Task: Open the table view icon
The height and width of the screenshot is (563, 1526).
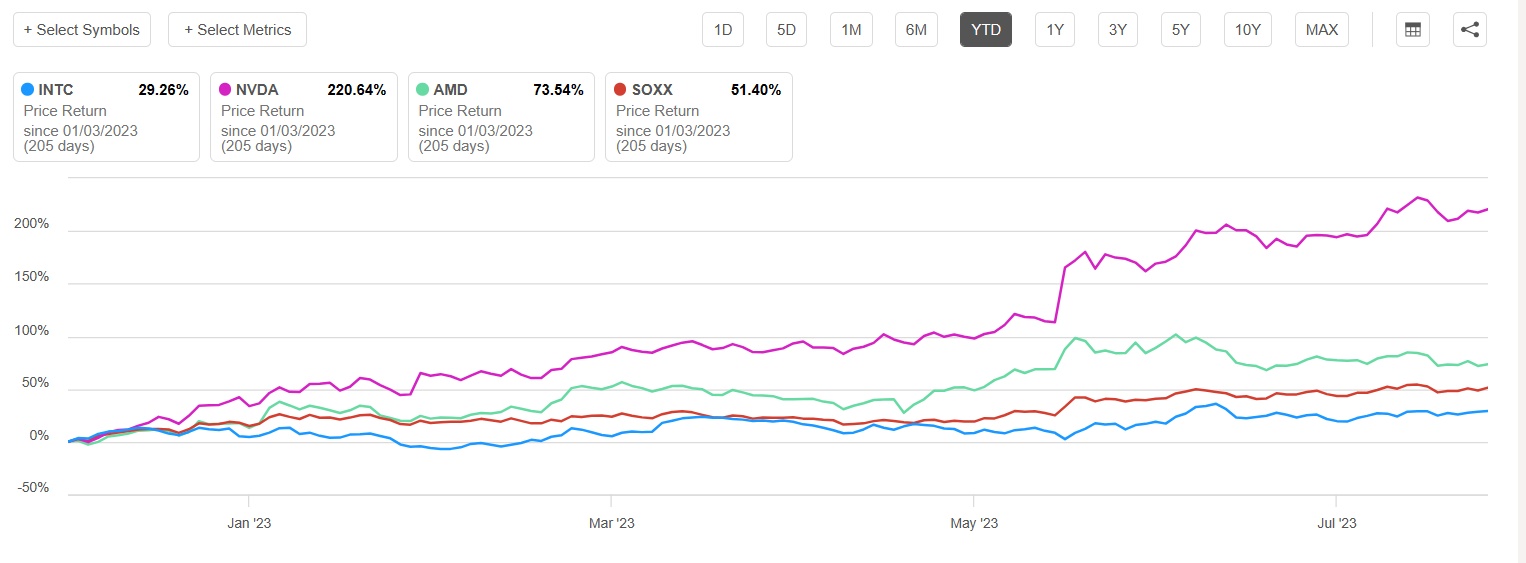Action: 1413,30
